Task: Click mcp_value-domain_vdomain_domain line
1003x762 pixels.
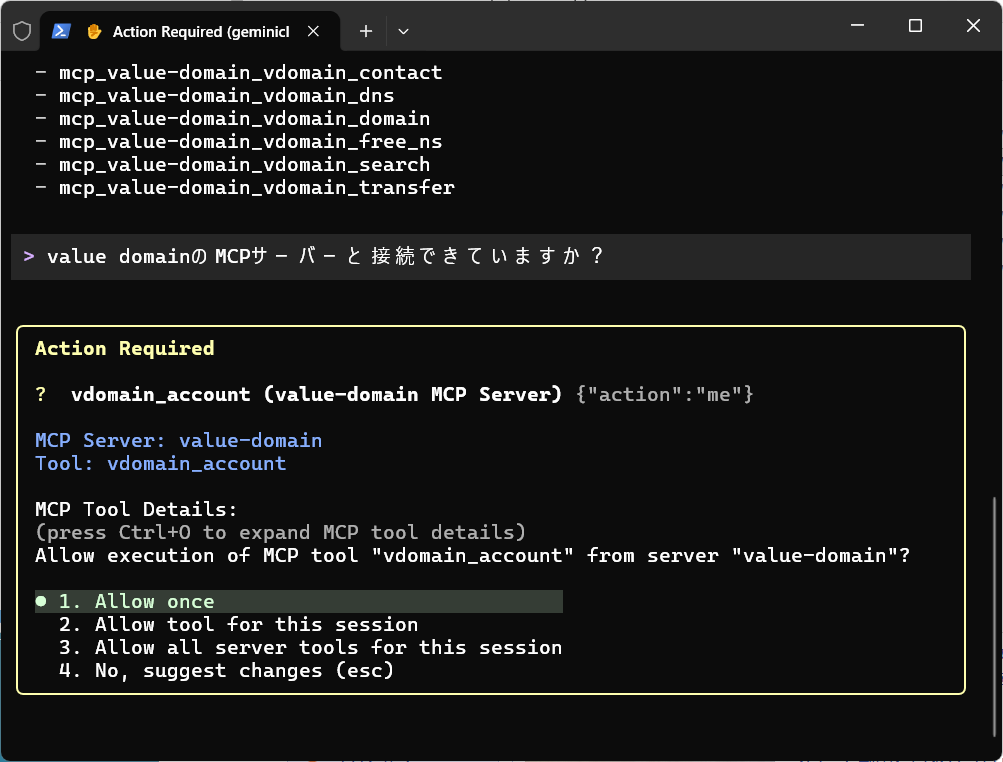Action: (x=244, y=118)
